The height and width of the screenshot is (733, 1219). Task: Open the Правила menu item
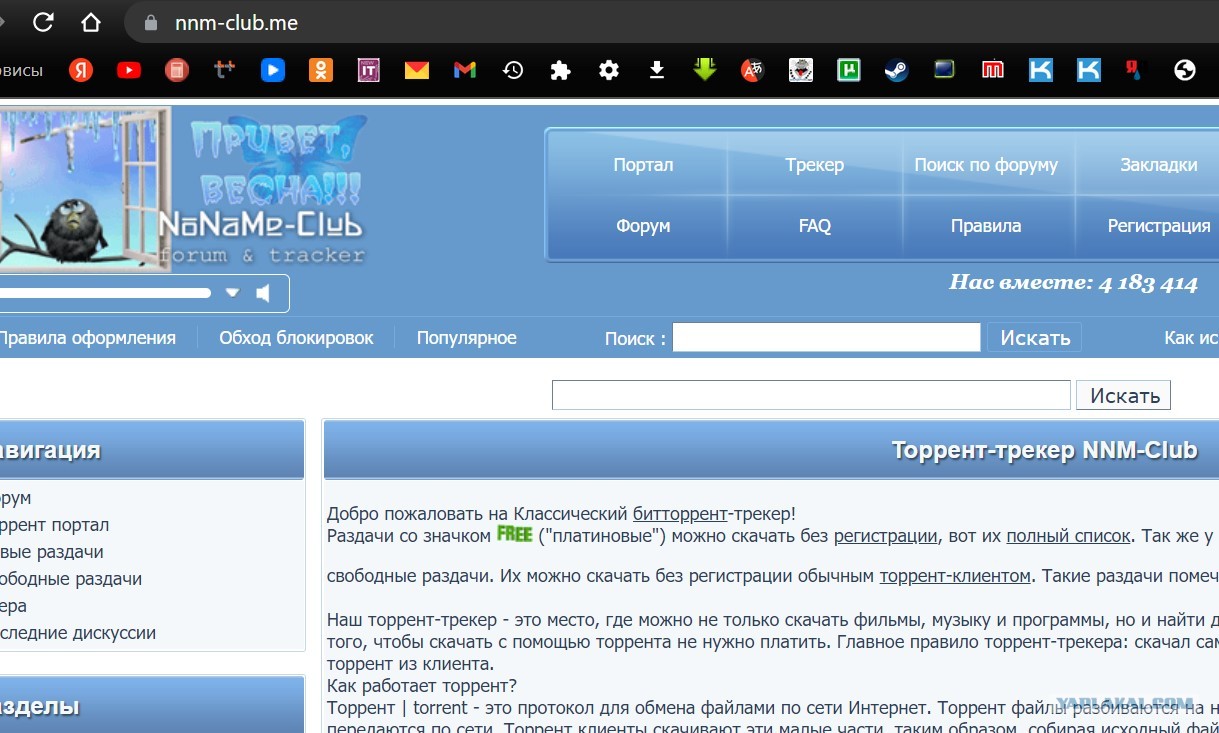coord(986,226)
